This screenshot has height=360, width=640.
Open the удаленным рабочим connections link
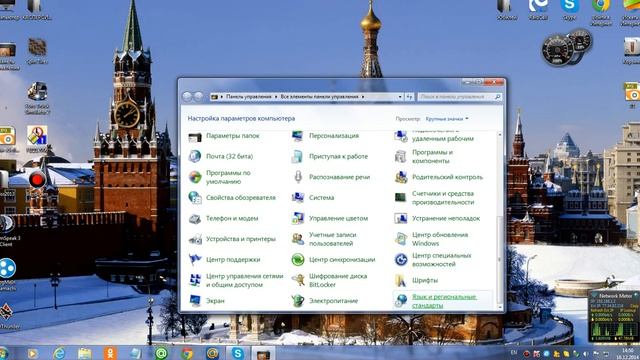[443, 138]
